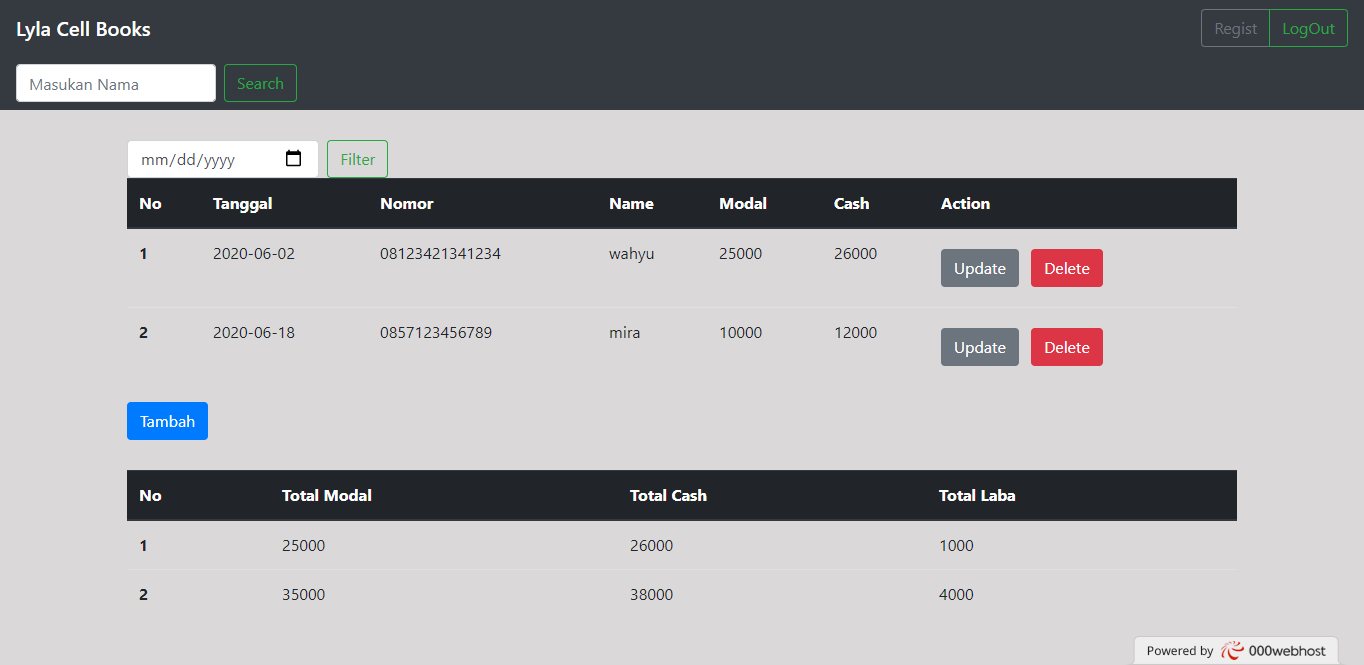Select the date 2020-06-18 cell
1364x665 pixels.
[254, 333]
